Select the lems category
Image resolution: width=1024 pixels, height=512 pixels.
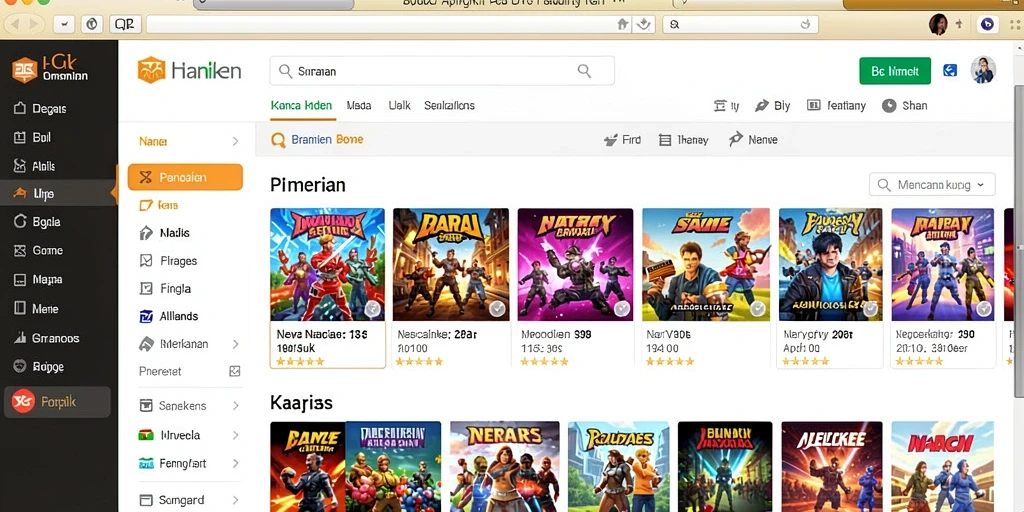click(x=159, y=205)
